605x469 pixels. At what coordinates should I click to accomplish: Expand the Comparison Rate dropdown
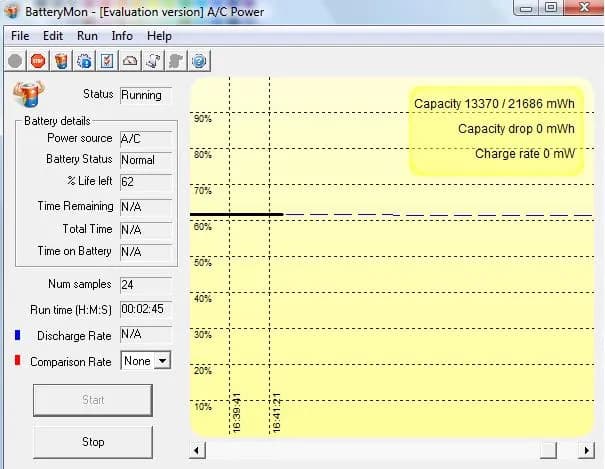pyautogui.click(x=163, y=361)
